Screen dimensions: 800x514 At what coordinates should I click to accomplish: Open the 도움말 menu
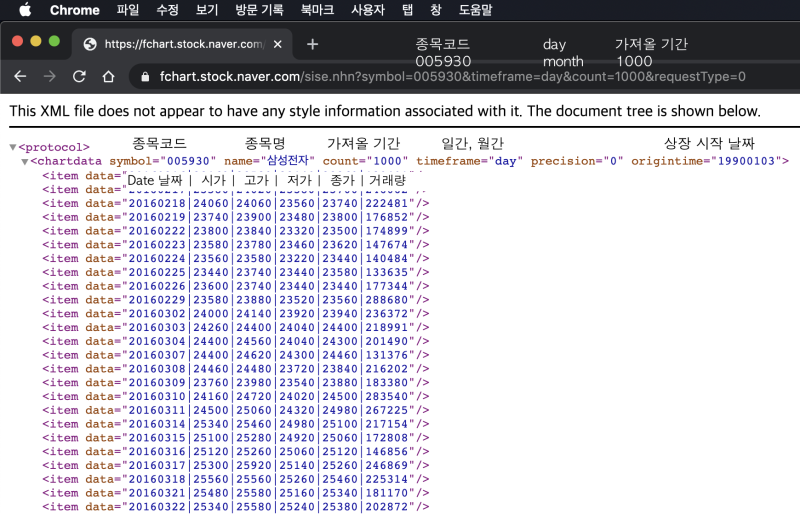475,10
